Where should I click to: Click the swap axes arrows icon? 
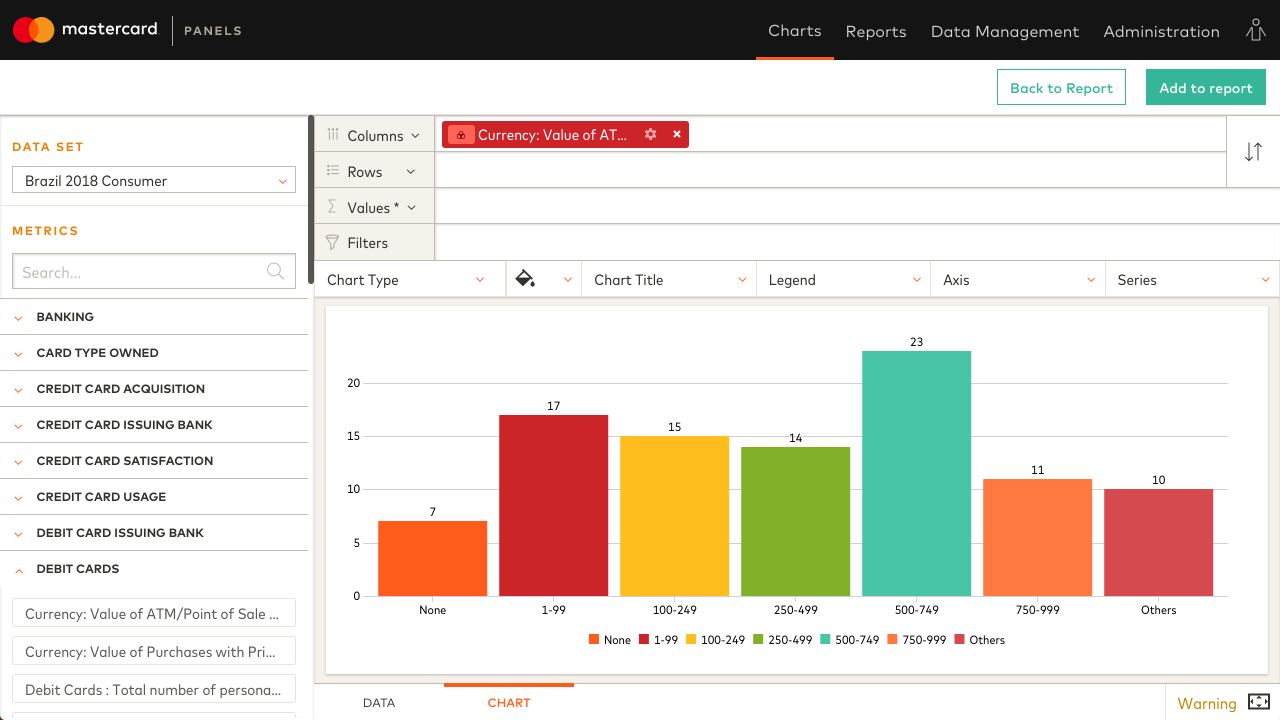click(x=1253, y=152)
